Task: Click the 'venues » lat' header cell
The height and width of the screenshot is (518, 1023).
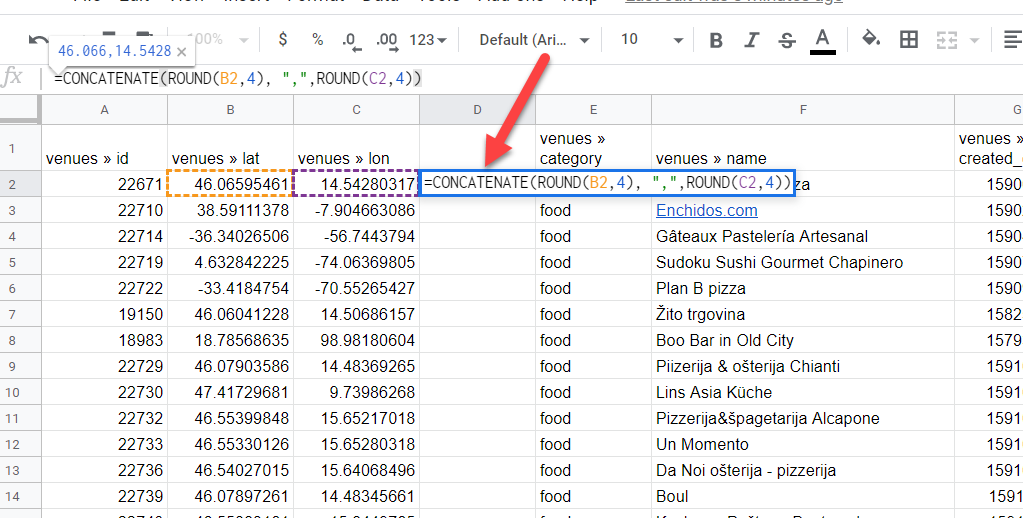Action: pos(230,148)
